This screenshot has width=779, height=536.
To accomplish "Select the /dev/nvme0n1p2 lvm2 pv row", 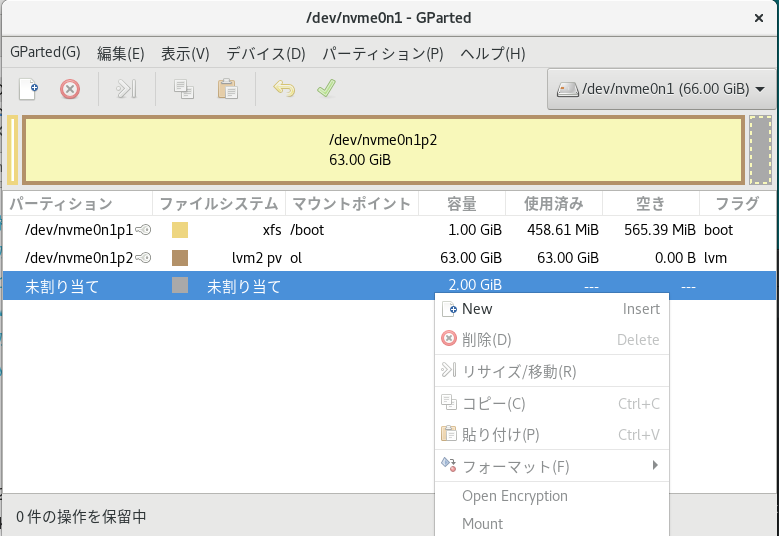I will click(300, 258).
